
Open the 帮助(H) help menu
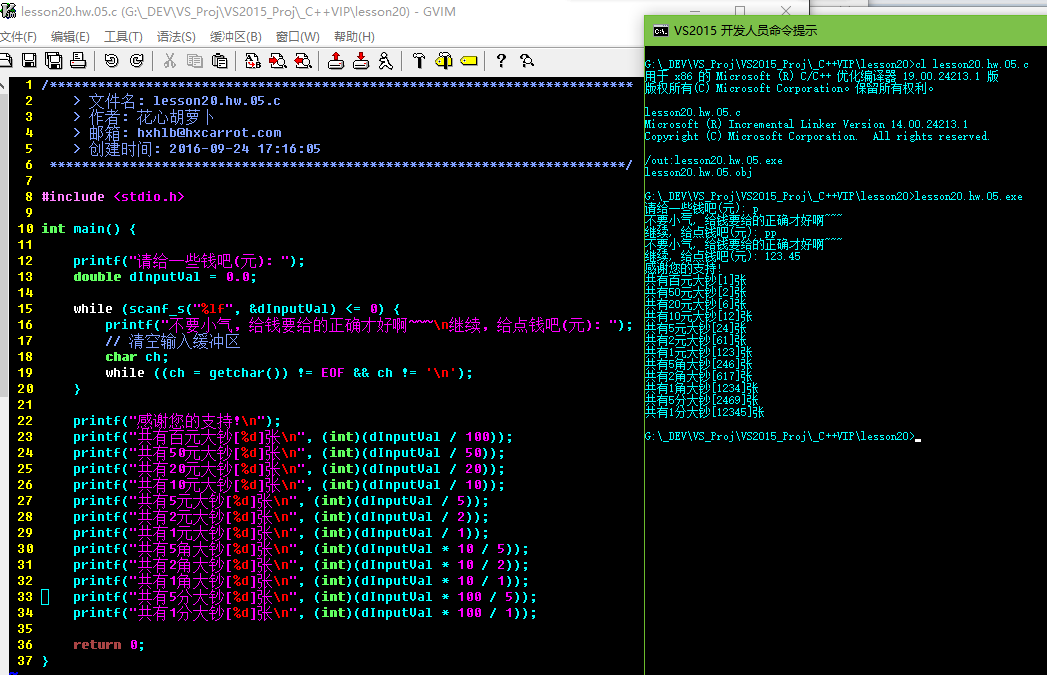coord(354,37)
